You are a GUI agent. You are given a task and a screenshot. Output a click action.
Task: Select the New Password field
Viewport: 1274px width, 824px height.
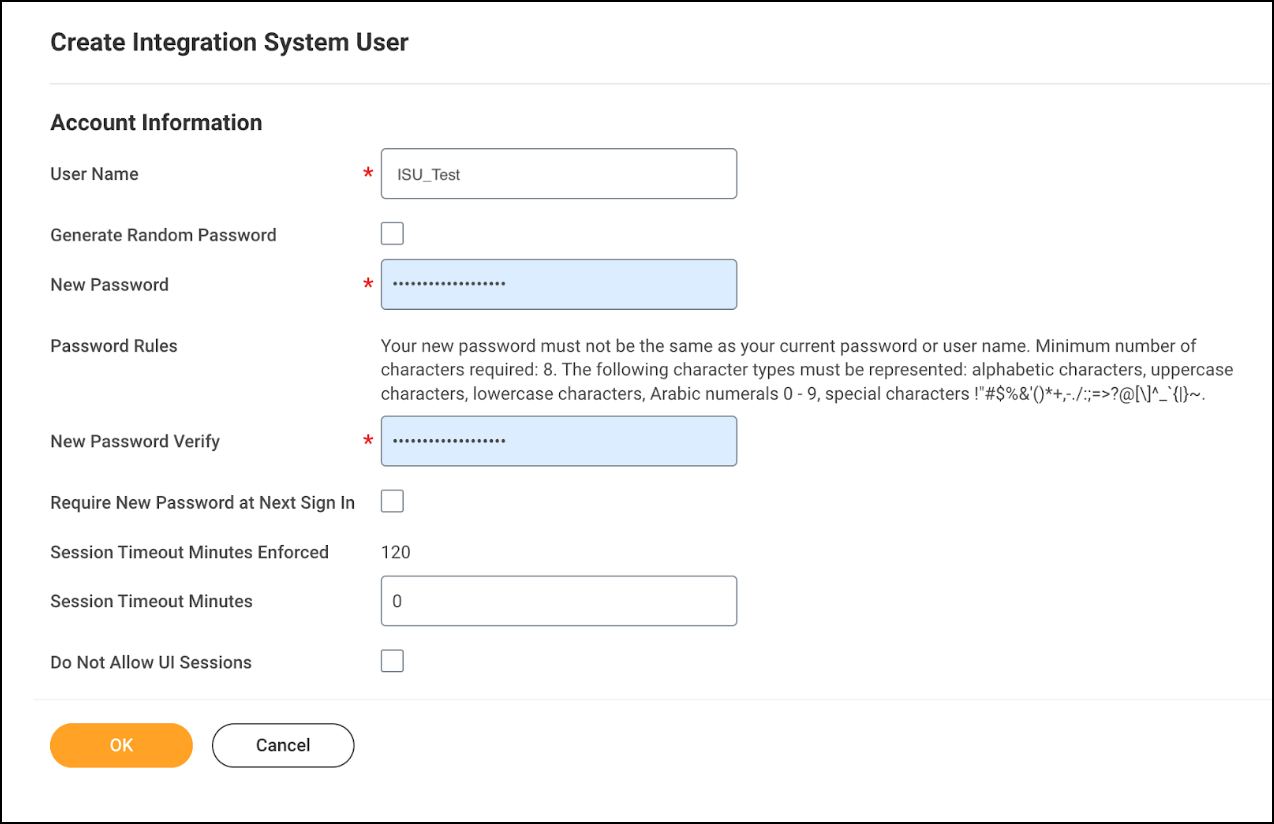click(x=558, y=284)
